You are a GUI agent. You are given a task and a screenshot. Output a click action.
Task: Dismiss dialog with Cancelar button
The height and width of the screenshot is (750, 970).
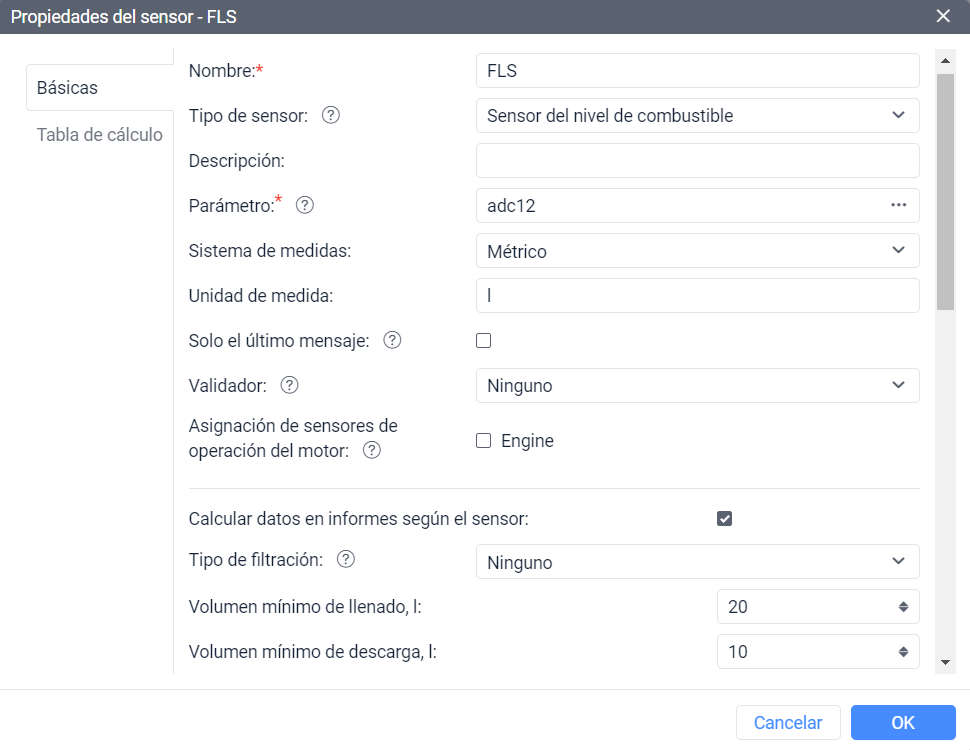tap(788, 722)
